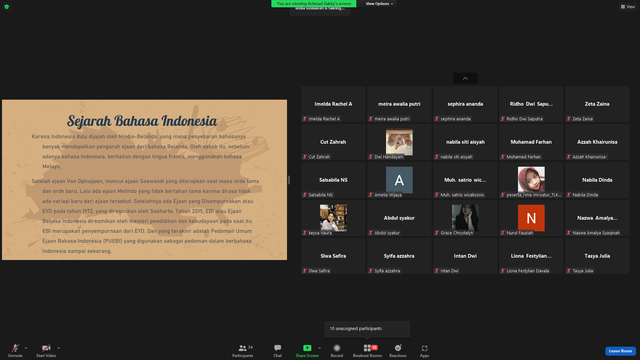Select Imelda Rachel A's video tile

333,104
